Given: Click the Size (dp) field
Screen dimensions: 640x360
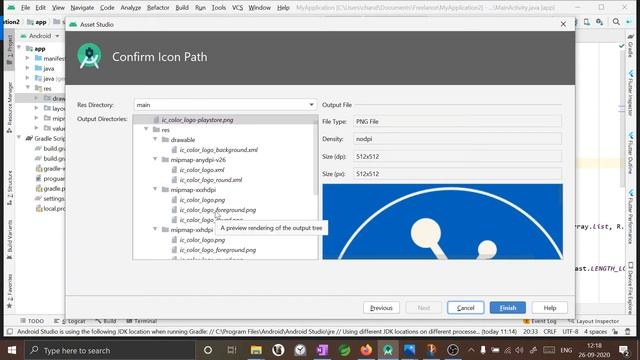Looking at the screenshot, I should [x=457, y=156].
